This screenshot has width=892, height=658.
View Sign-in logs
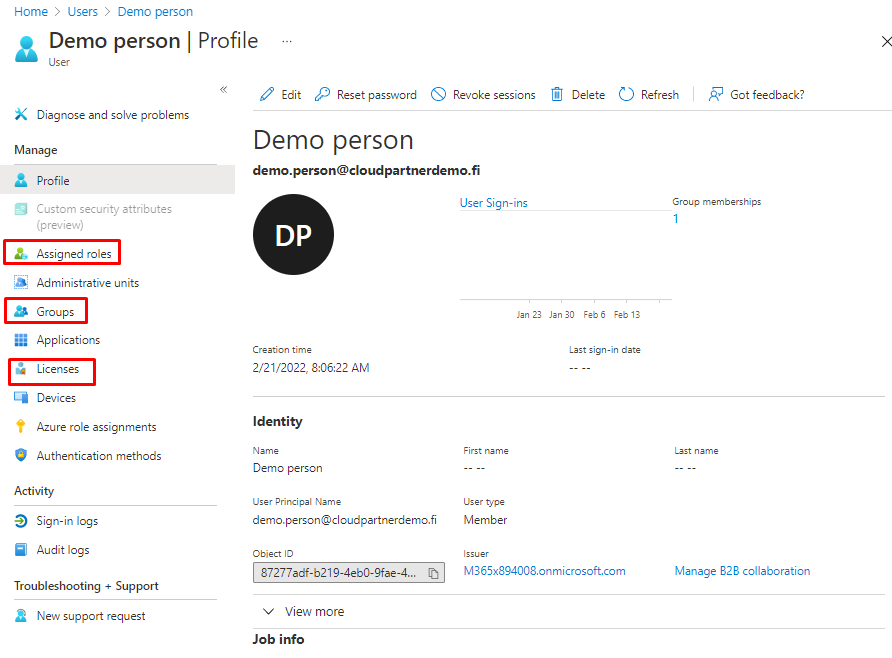click(67, 521)
